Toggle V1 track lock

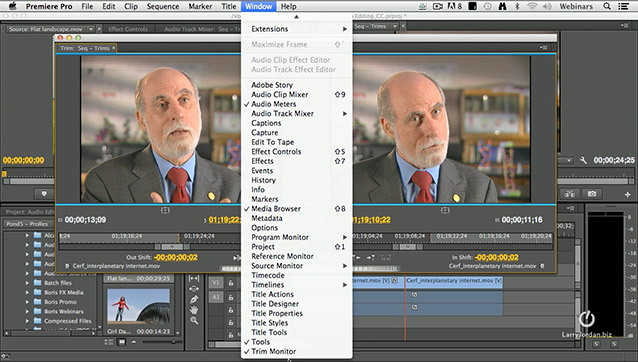pyautogui.click(x=231, y=283)
